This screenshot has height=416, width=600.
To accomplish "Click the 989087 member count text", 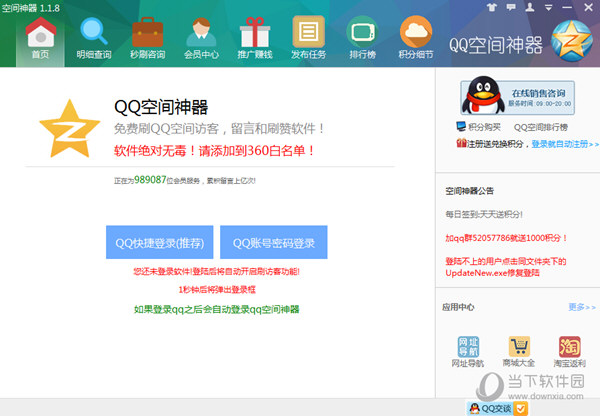I will click(150, 180).
